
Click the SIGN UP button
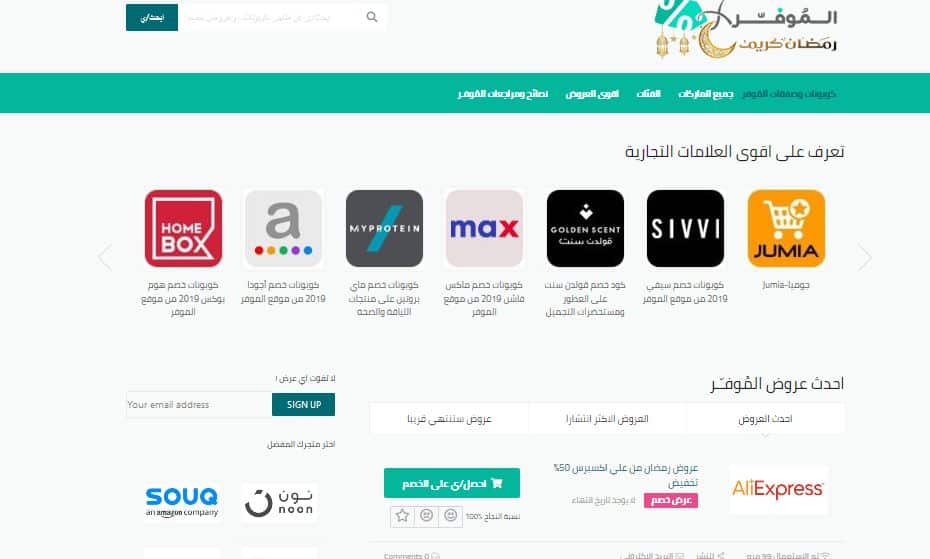click(x=304, y=405)
